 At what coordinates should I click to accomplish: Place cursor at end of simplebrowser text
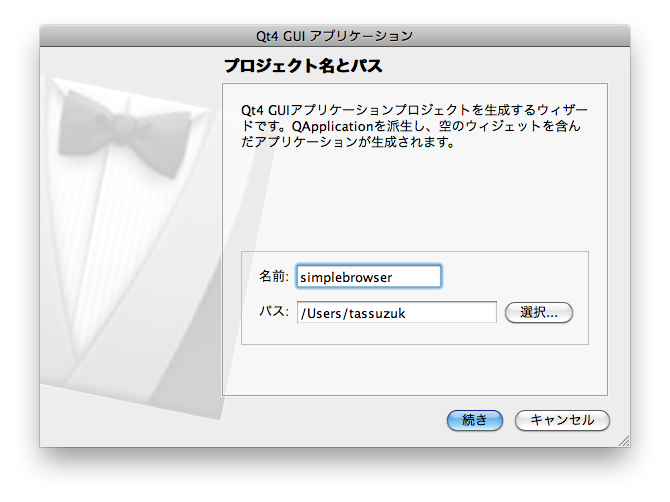pos(392,276)
